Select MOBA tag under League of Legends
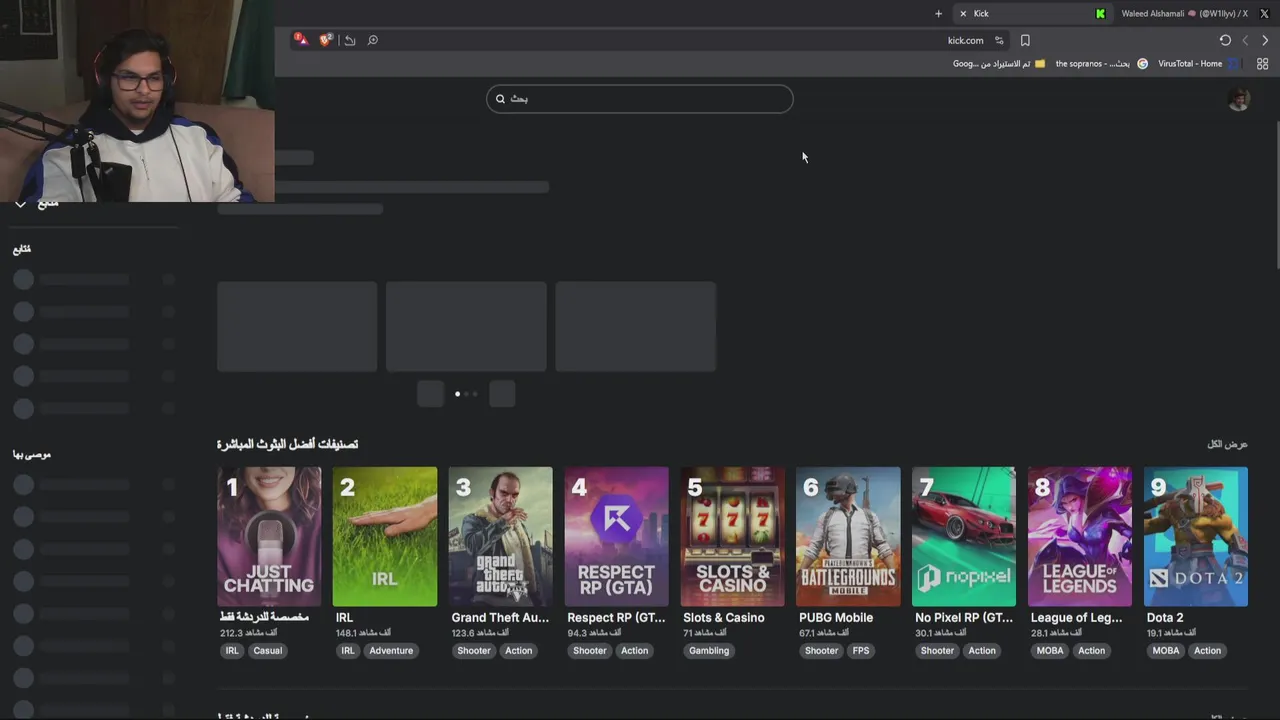The width and height of the screenshot is (1280, 720). coord(1050,650)
